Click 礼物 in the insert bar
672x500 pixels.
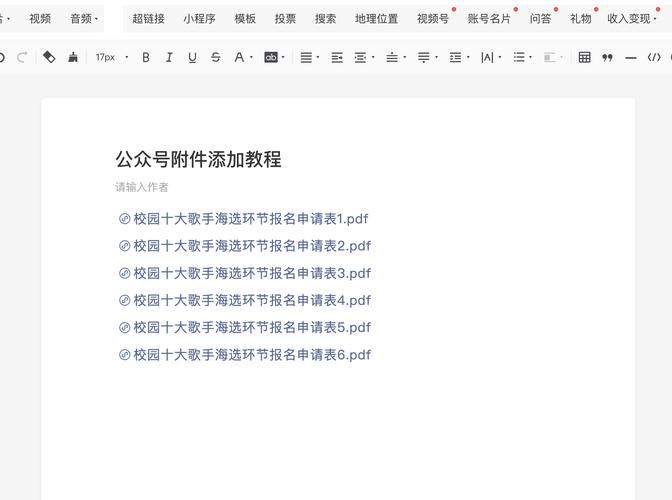[580, 18]
